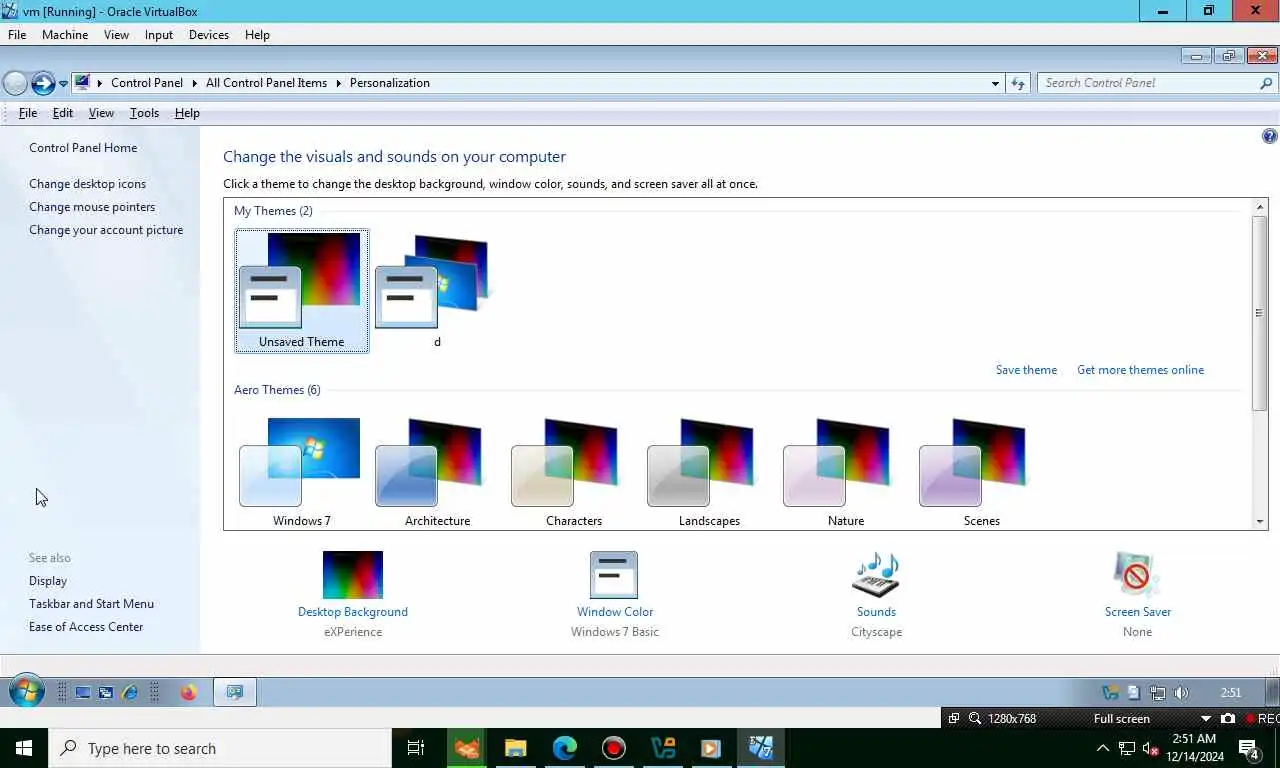The height and width of the screenshot is (768, 1280).
Task: Open Desktop Background settings icon
Action: coord(353,575)
